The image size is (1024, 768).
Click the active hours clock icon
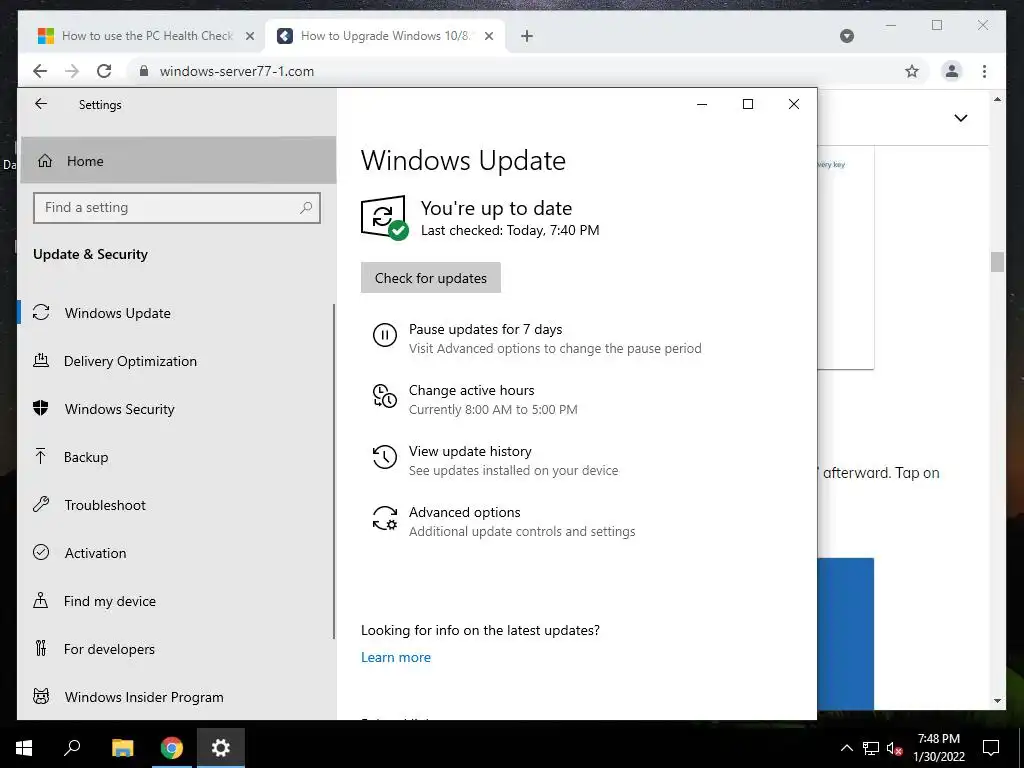tap(385, 396)
